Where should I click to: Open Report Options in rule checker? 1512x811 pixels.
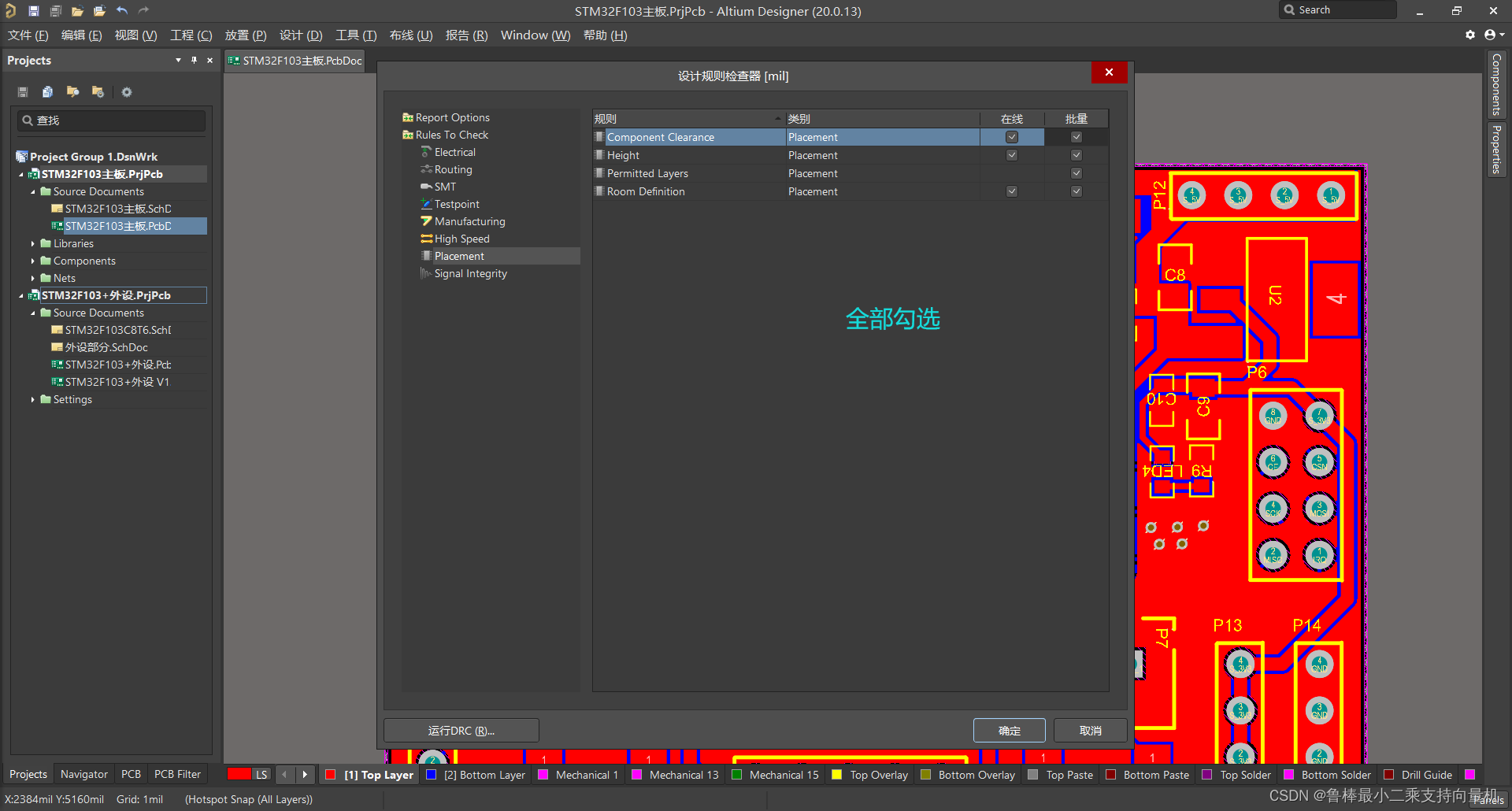click(x=452, y=117)
